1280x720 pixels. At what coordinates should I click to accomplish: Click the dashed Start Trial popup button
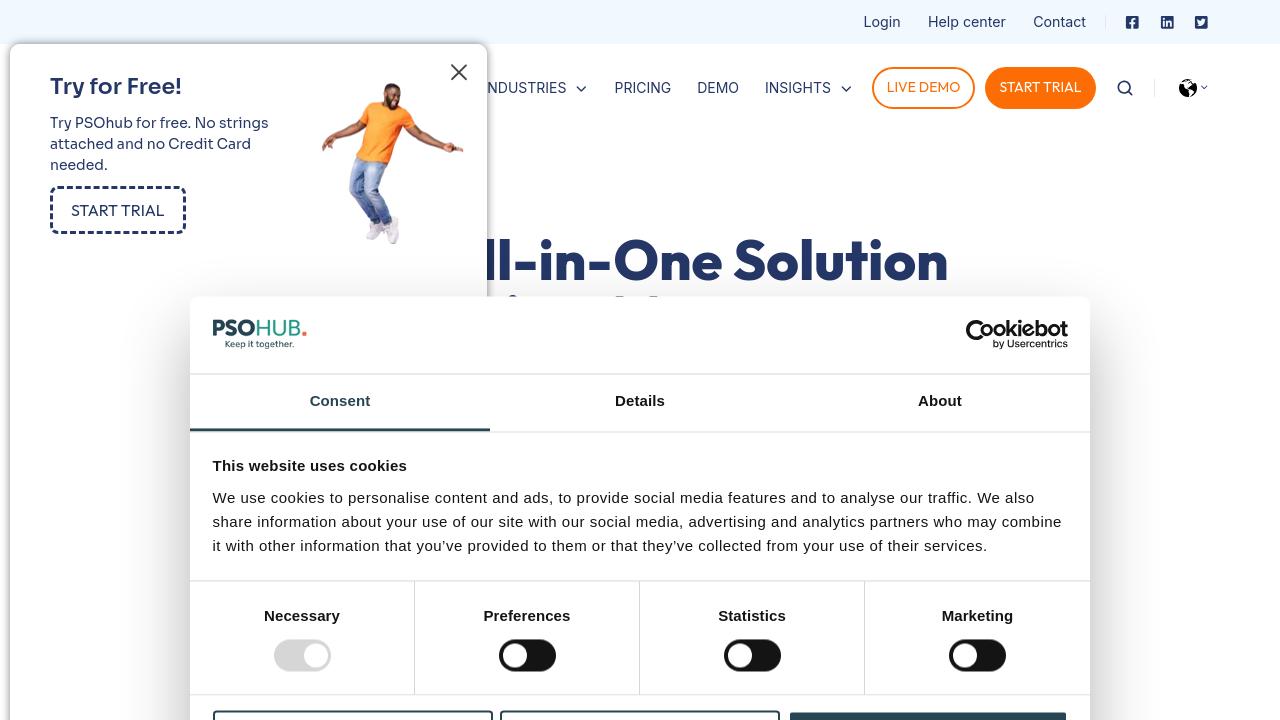[x=118, y=210]
